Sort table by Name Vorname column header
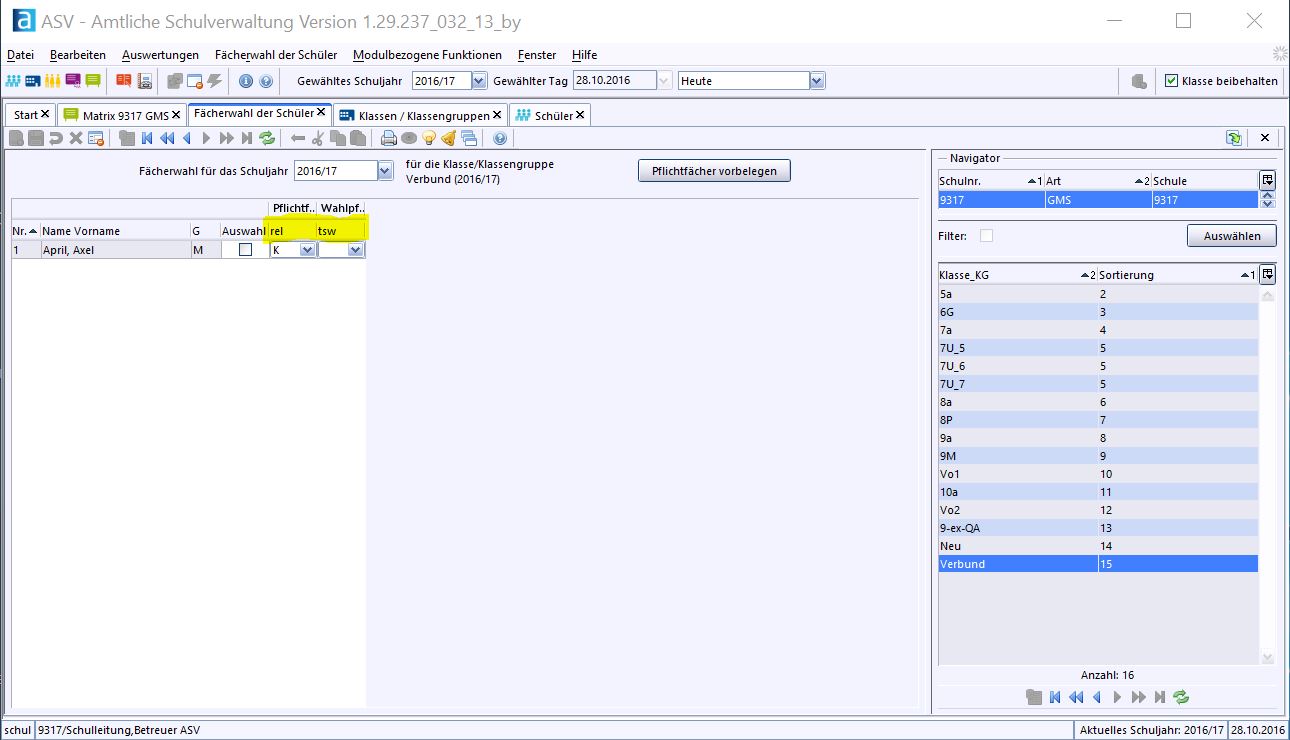 coord(115,231)
